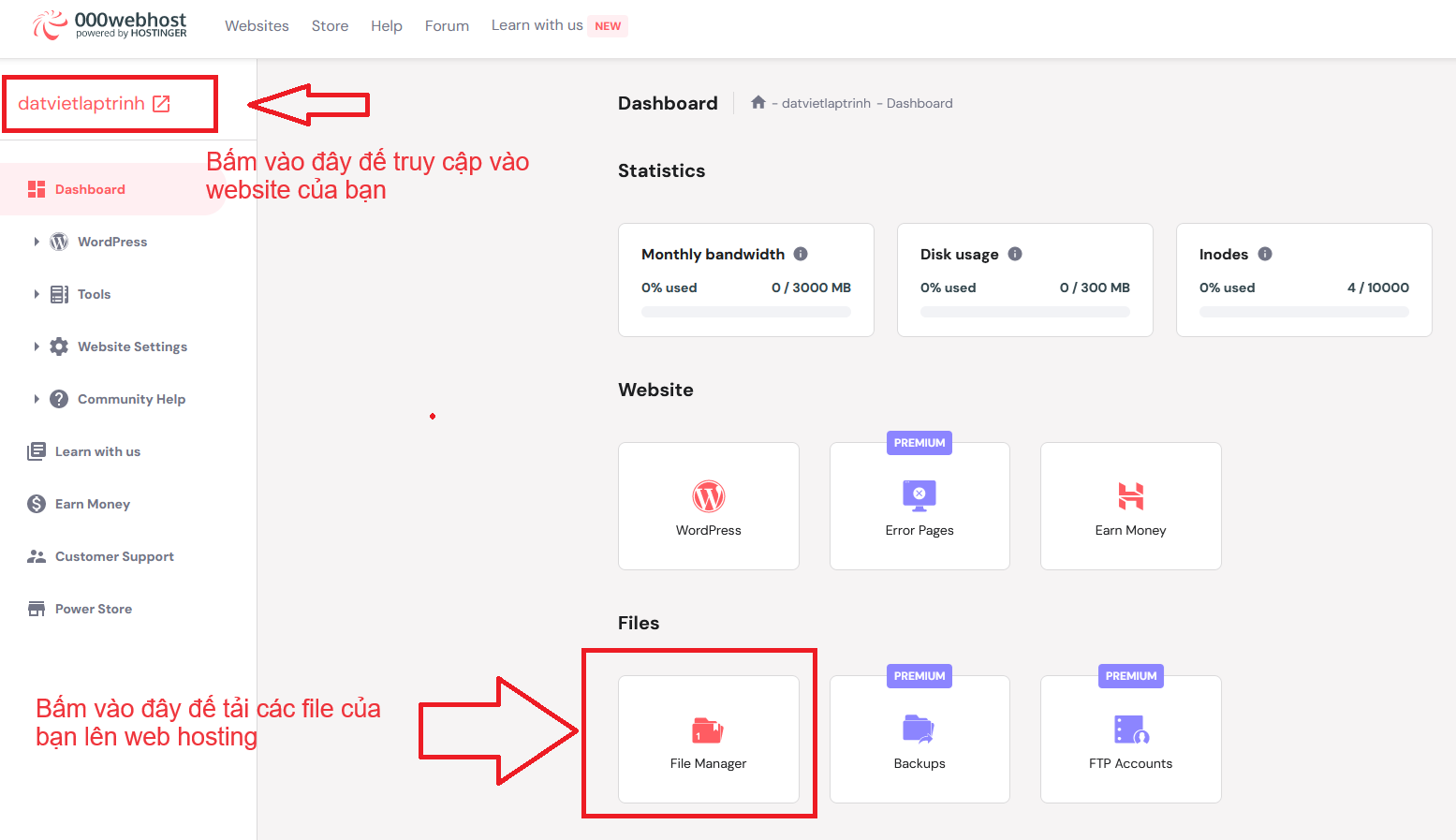Click the Dashboard grid icon in sidebar
Screen dimensions: 1456x840
(37, 189)
